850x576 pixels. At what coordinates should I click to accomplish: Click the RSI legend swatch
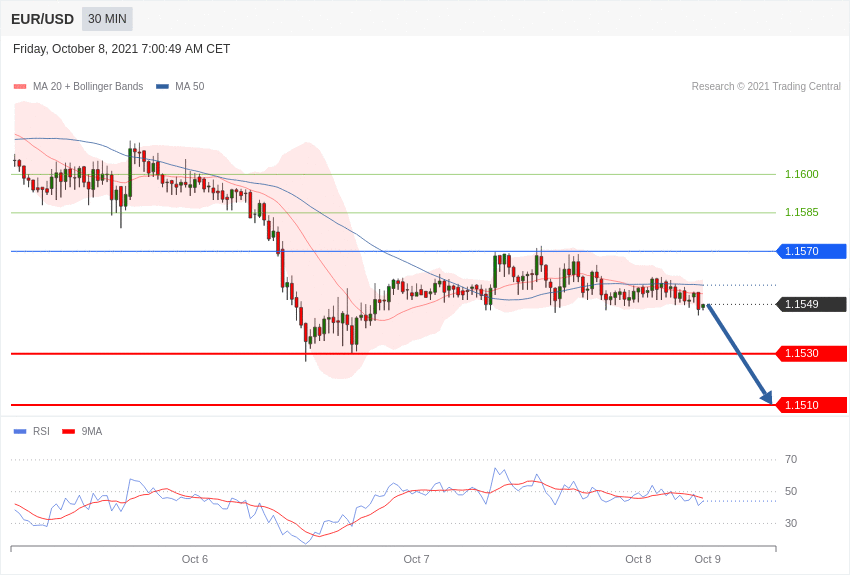(20, 432)
